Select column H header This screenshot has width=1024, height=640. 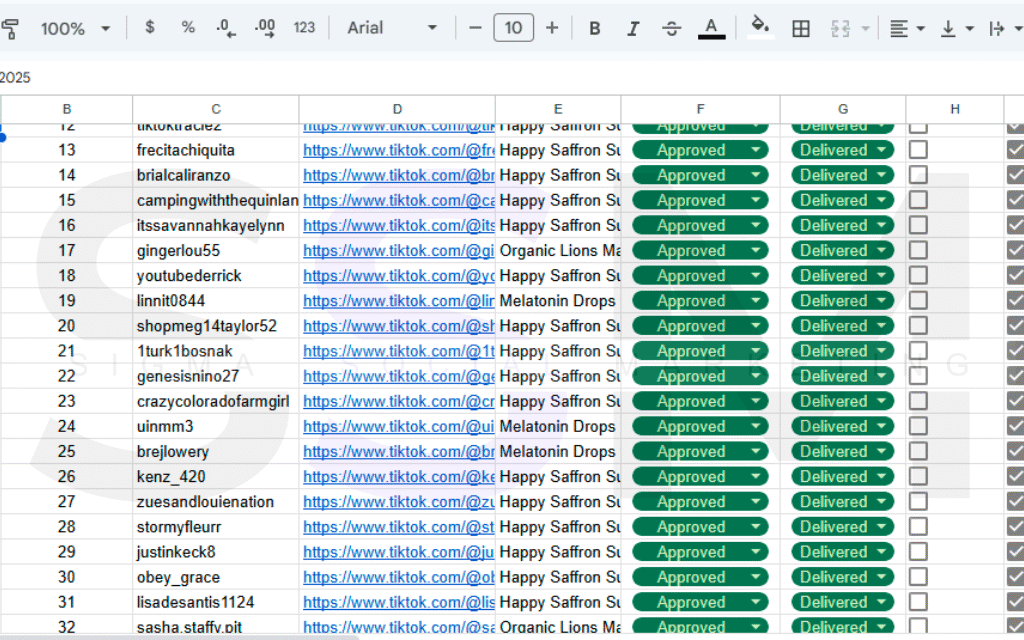coord(955,109)
